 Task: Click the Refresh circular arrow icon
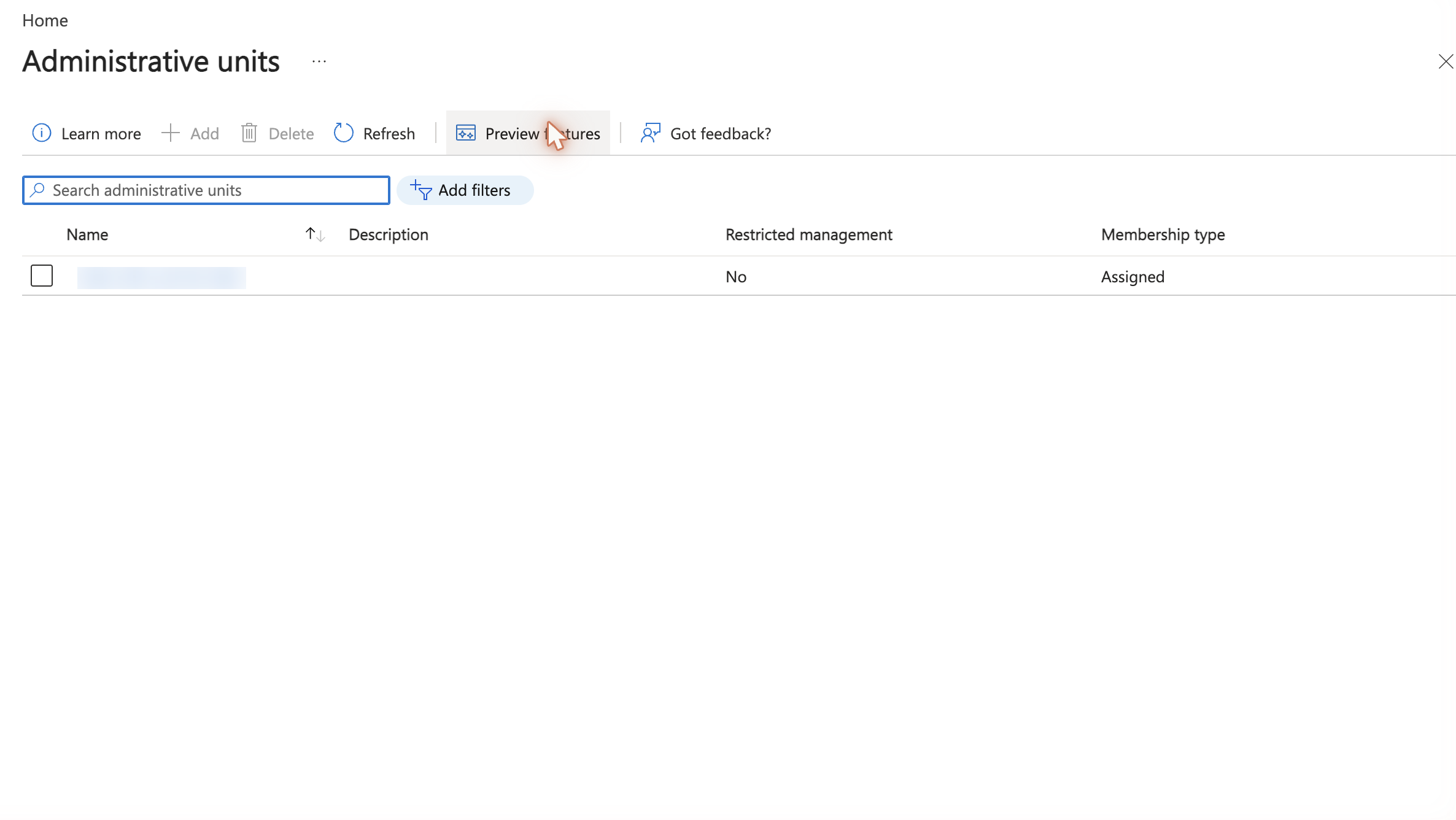[344, 133]
